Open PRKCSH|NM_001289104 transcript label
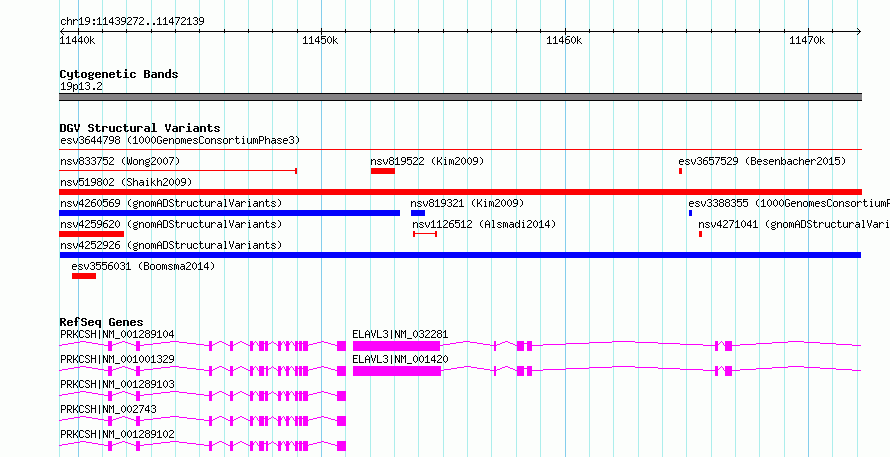This screenshot has width=890, height=457. [117, 334]
